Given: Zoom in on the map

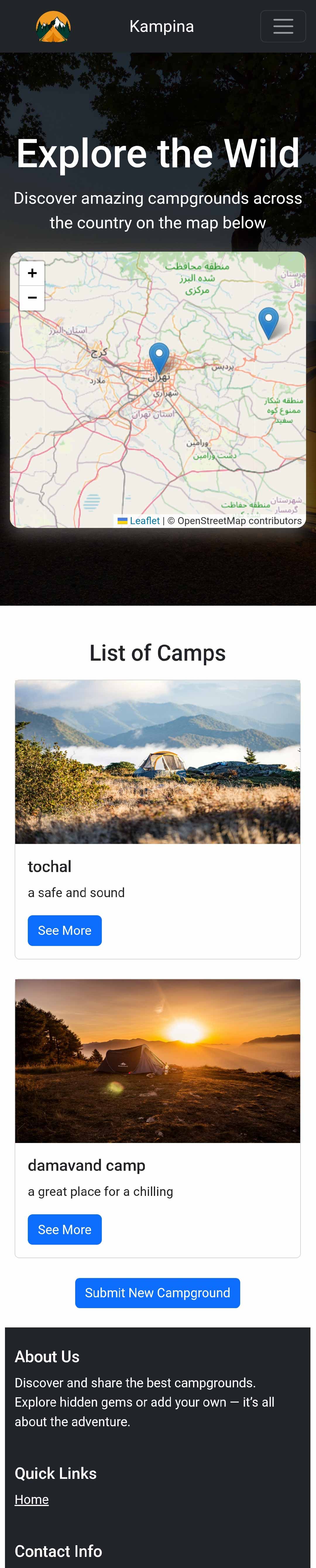Looking at the screenshot, I should coord(32,273).
